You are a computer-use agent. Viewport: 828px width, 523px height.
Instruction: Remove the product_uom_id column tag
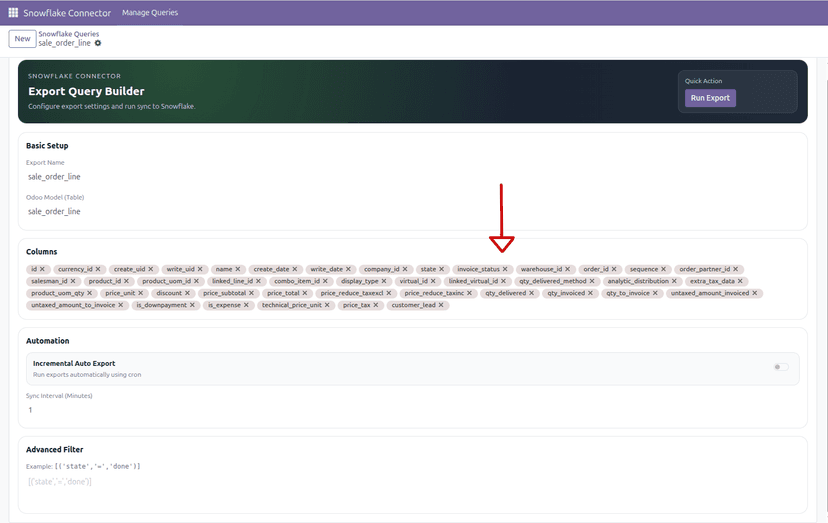(x=196, y=281)
